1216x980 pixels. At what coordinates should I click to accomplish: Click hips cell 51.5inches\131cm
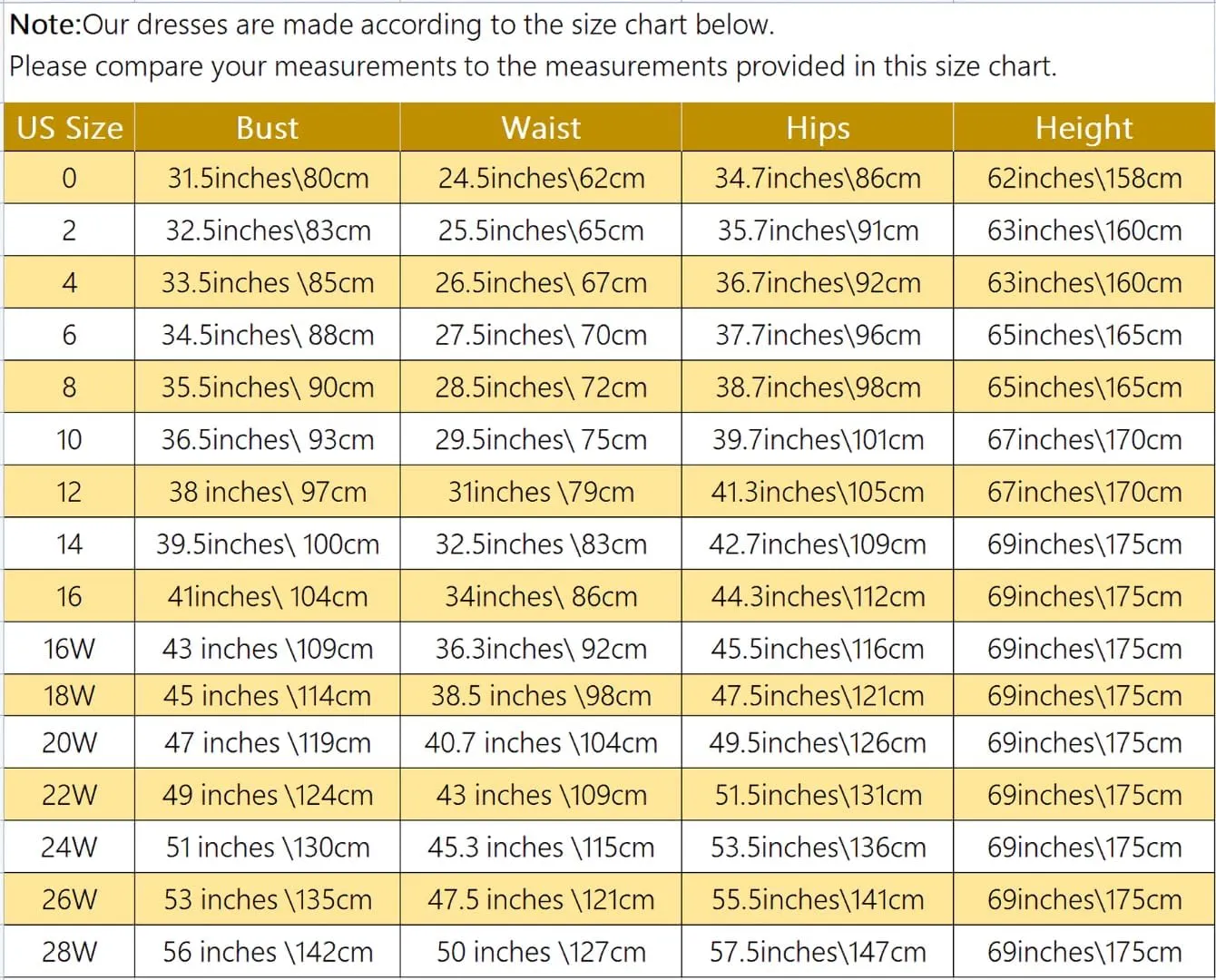point(818,795)
